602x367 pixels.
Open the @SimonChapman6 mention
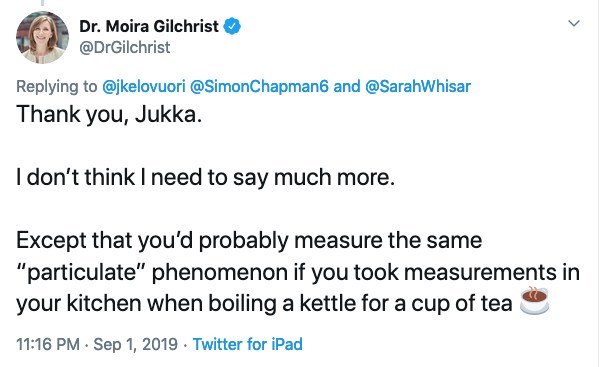tap(260, 87)
